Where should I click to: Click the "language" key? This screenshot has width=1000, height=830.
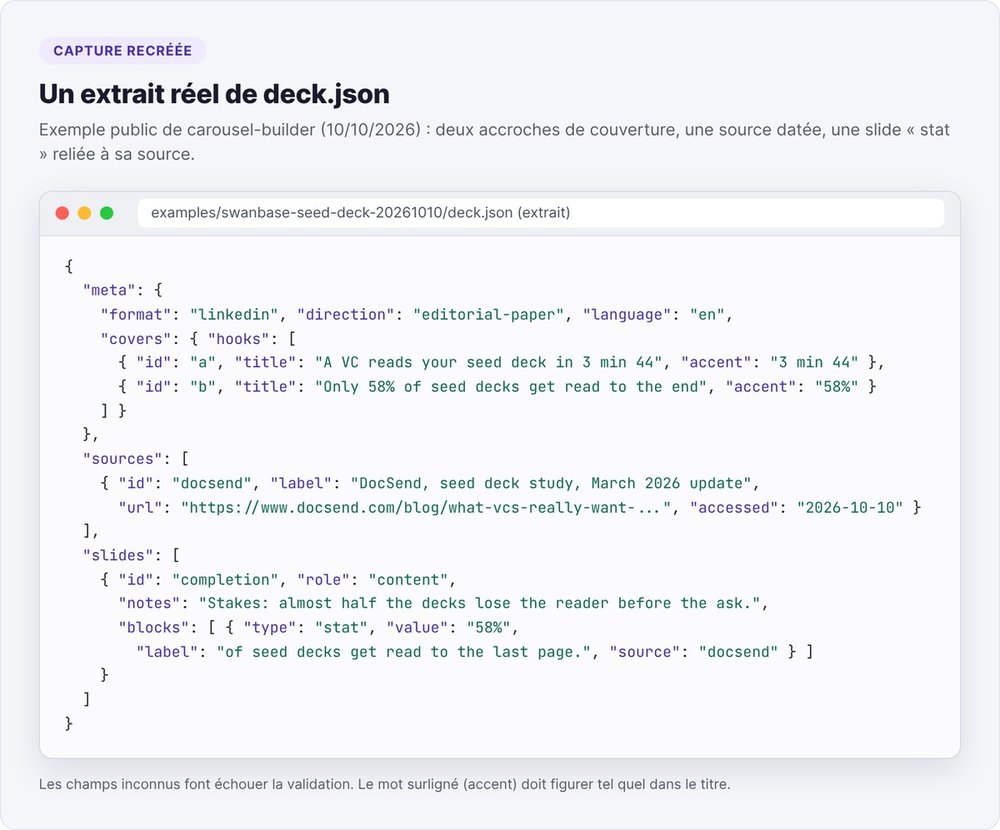(x=627, y=315)
